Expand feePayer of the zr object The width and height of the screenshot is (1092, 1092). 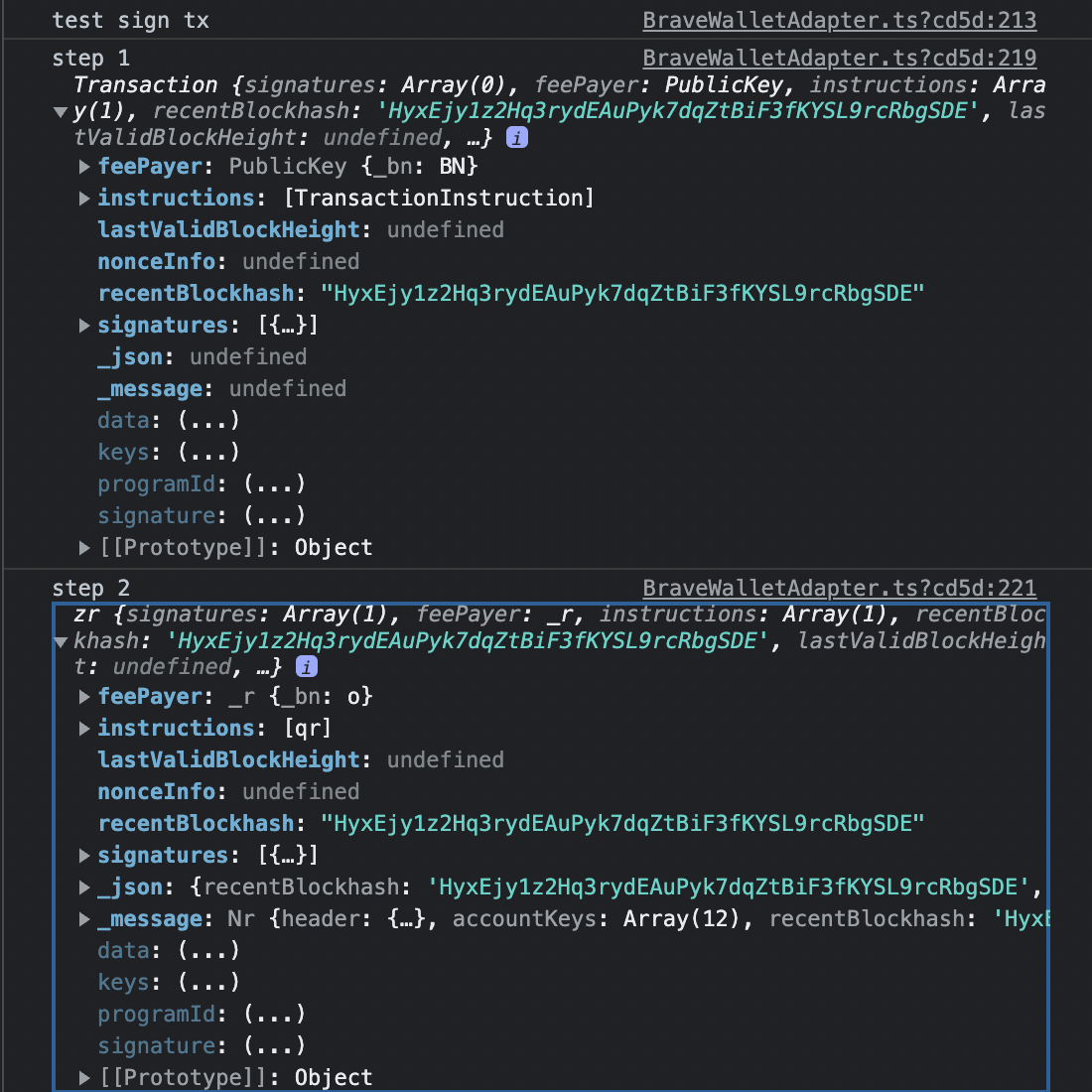84,696
